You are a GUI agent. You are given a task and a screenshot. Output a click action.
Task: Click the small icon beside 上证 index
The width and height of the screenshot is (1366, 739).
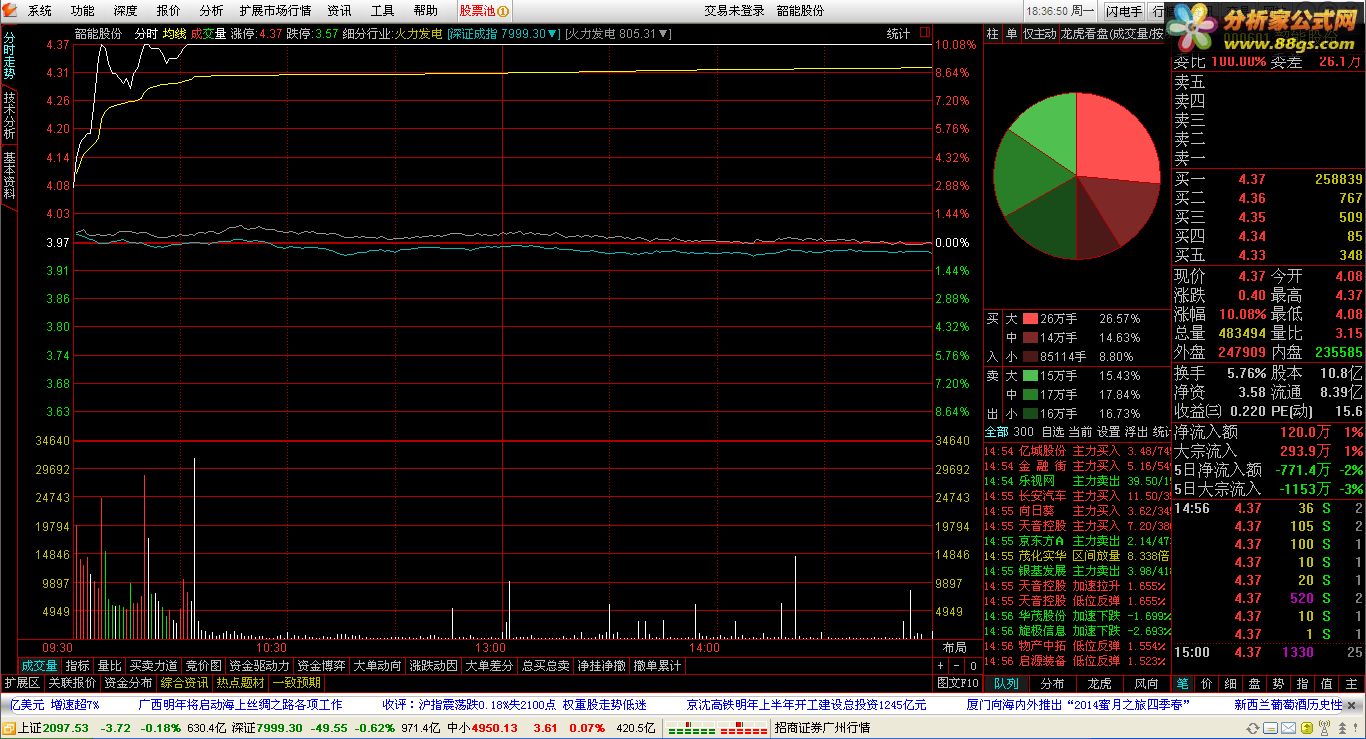[x=9, y=728]
